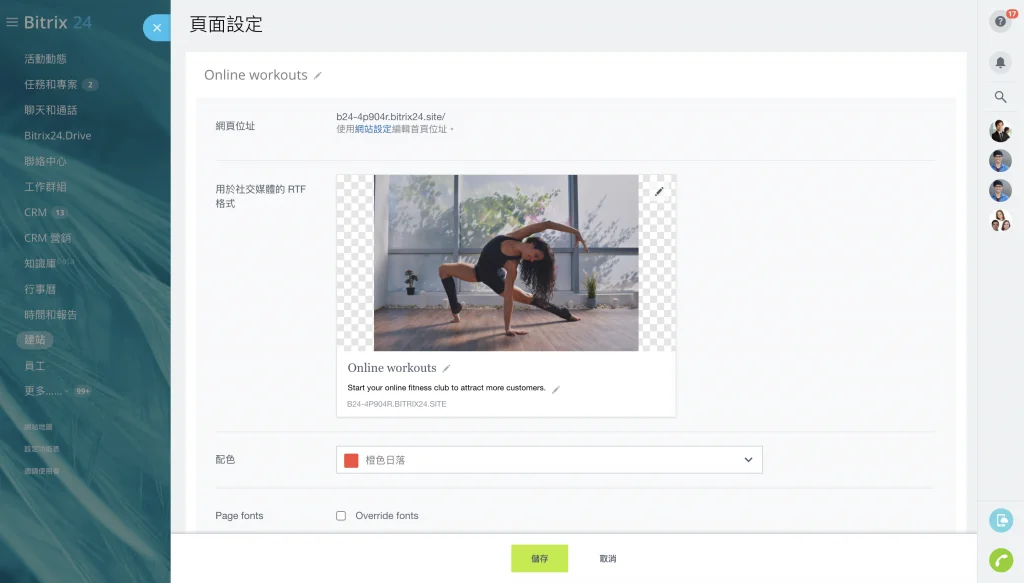
Task: Click pencil icon on the preview image
Action: click(x=659, y=191)
